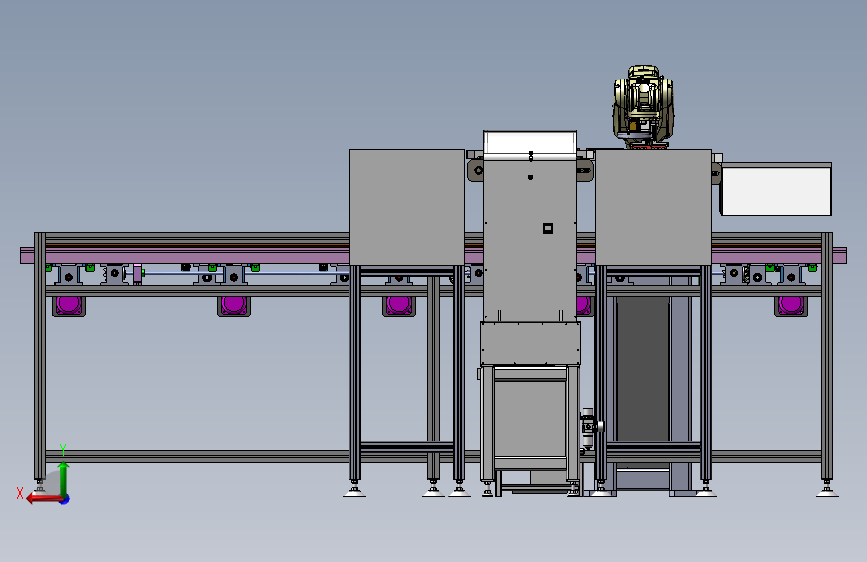Viewport: 867px width, 562px height.
Task: Select the right gray enclosure panel under the robot
Action: (653, 207)
